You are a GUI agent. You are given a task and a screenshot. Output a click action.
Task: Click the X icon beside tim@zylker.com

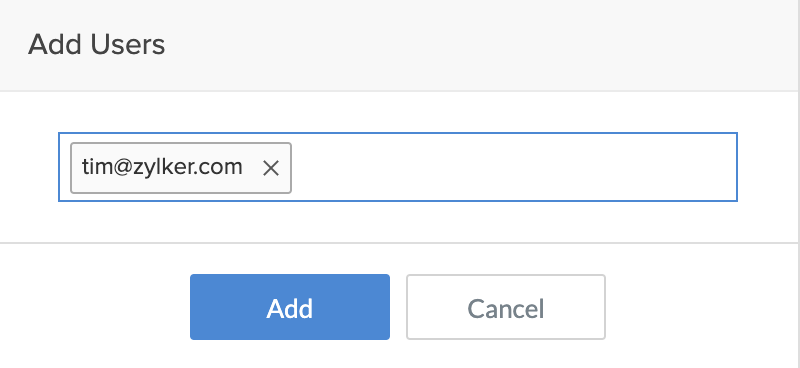pos(270,168)
